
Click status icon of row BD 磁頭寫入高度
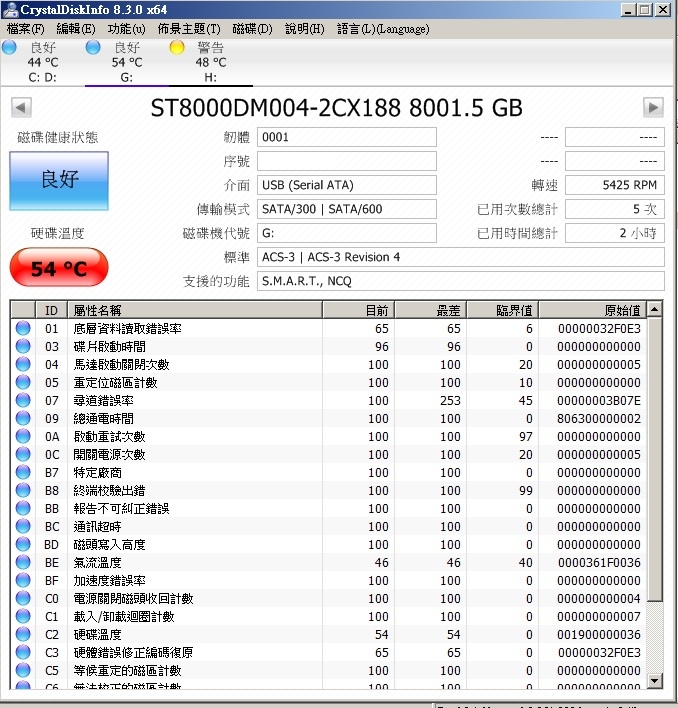[23, 545]
